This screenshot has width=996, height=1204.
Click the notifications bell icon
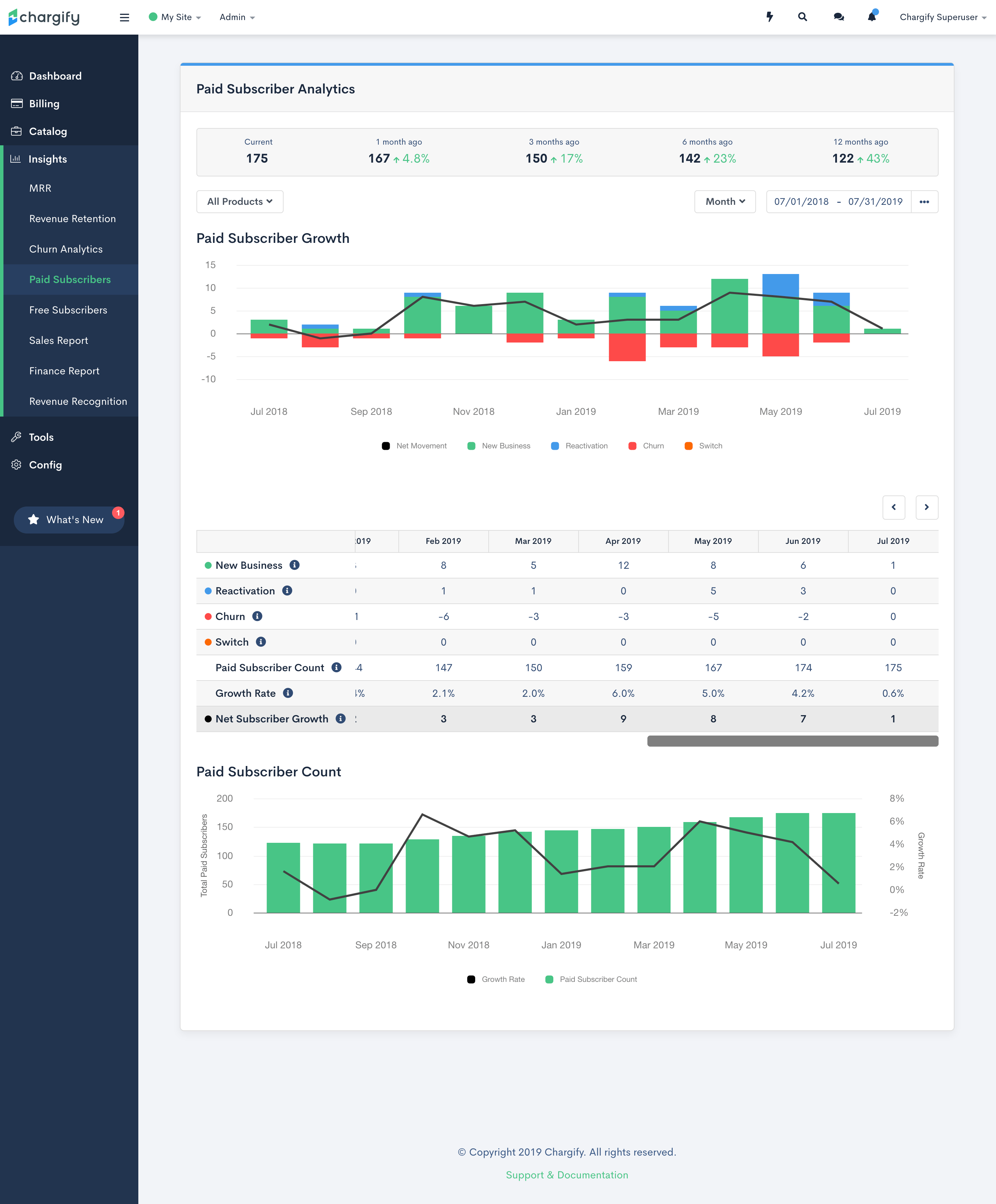(x=871, y=17)
